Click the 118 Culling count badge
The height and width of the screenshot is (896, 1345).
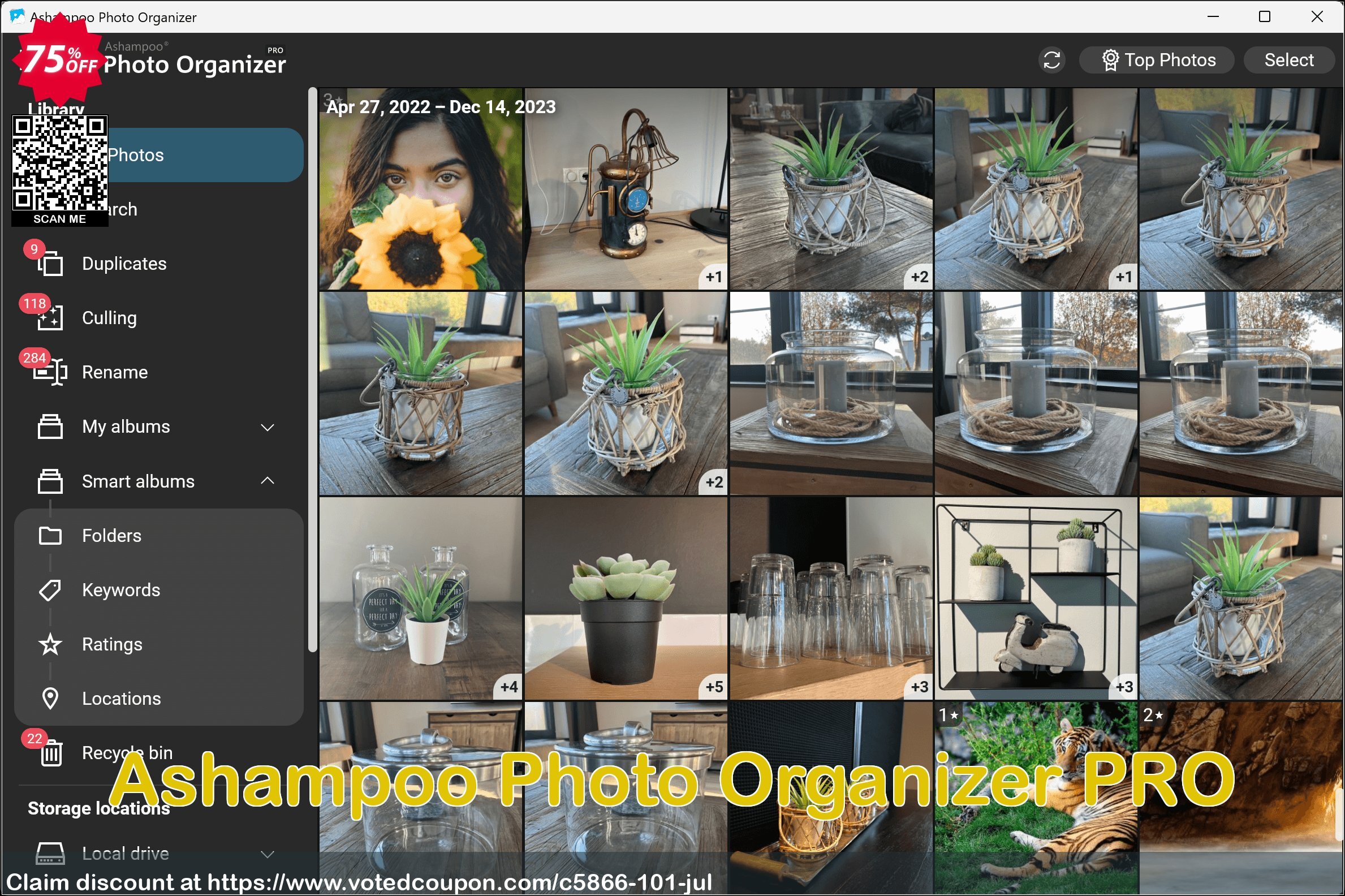[x=35, y=303]
